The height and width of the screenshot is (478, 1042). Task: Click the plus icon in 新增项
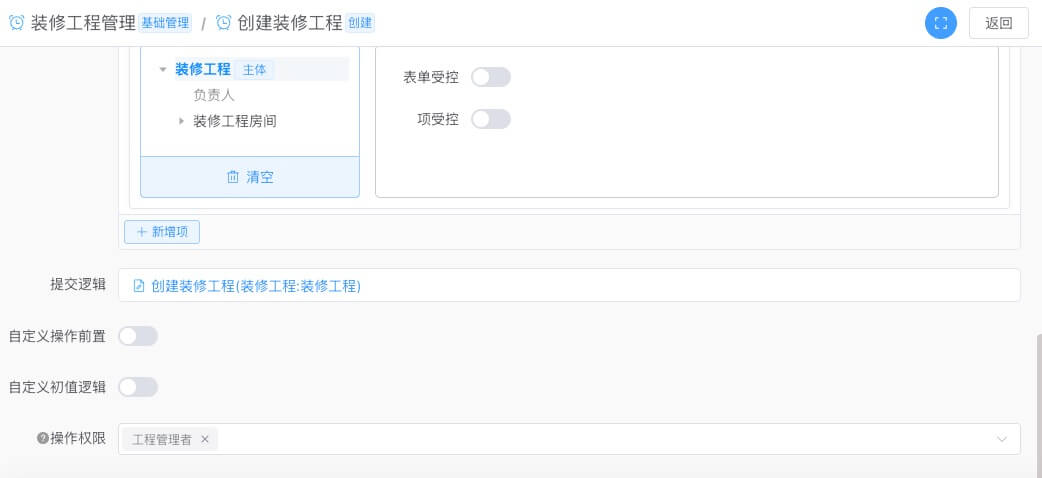(141, 232)
